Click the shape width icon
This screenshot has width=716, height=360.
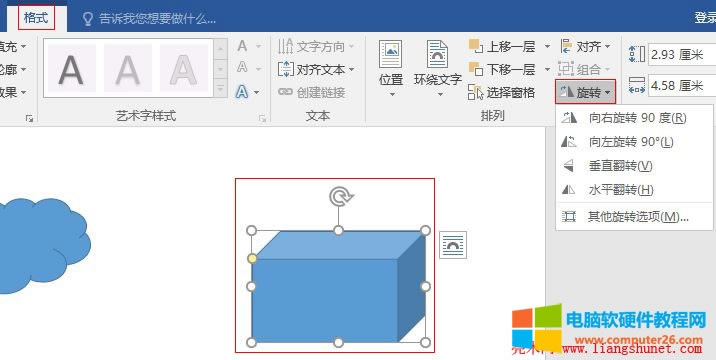tap(637, 85)
